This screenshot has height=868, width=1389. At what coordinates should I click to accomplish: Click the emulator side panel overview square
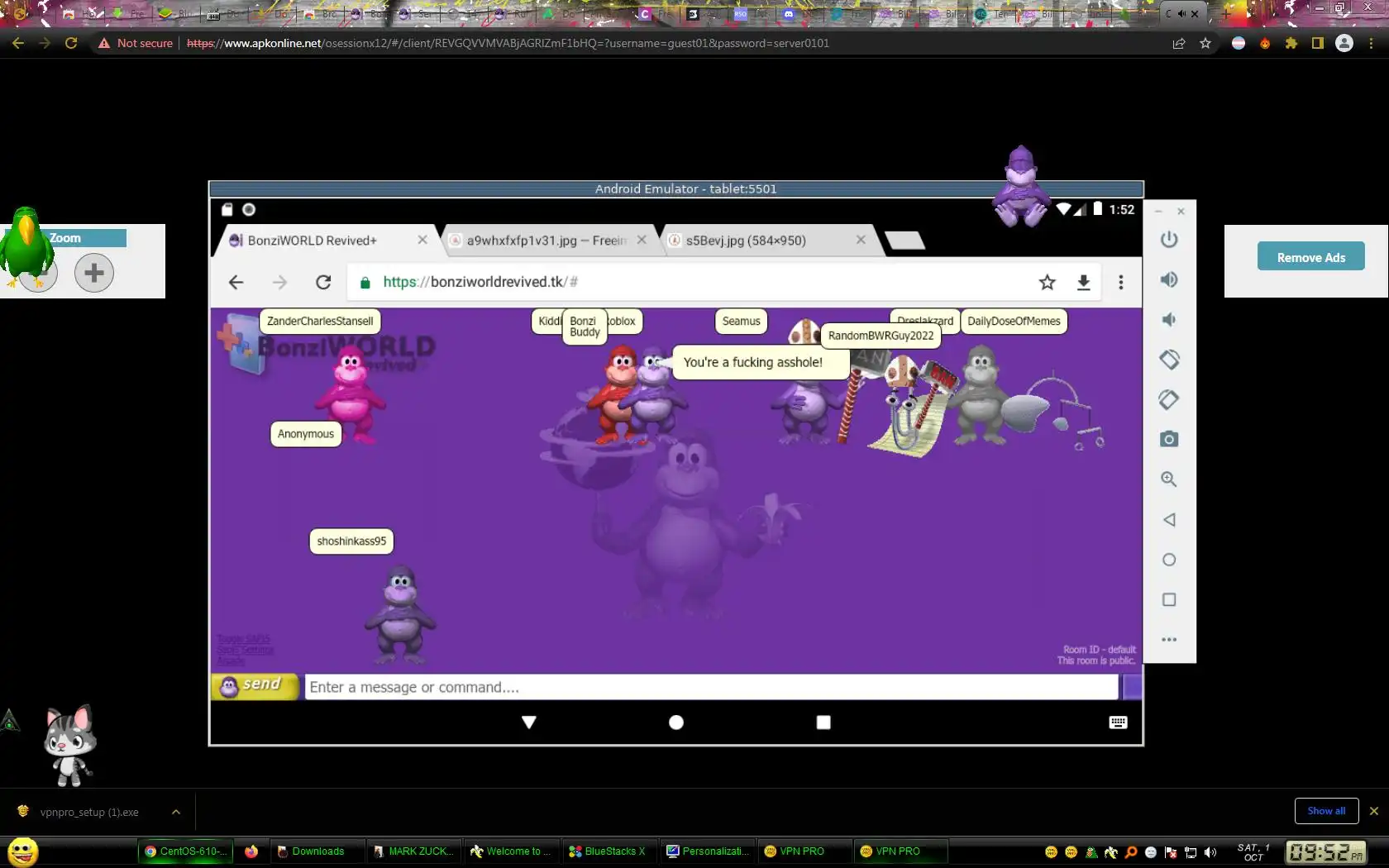1168,599
